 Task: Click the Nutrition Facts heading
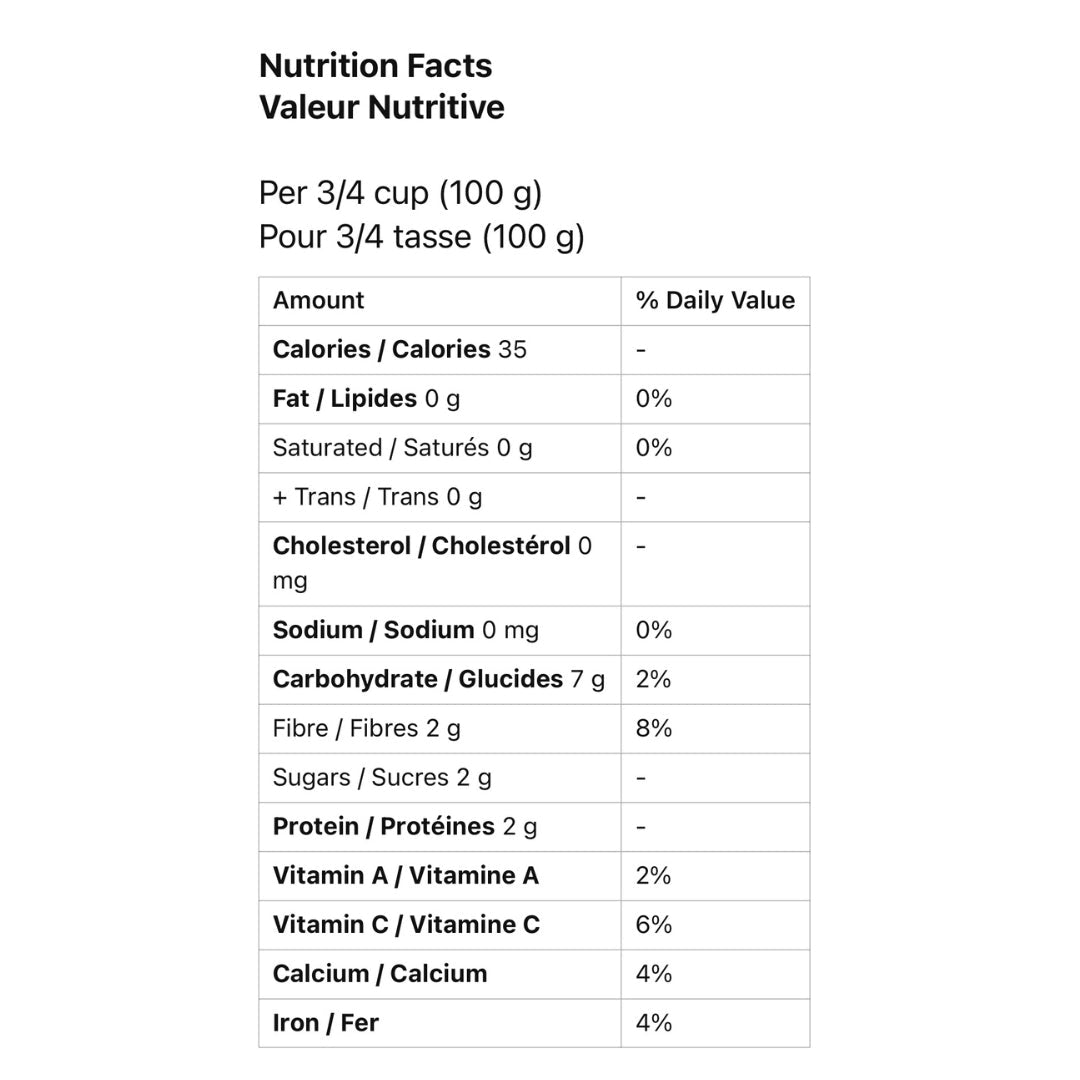point(375,66)
